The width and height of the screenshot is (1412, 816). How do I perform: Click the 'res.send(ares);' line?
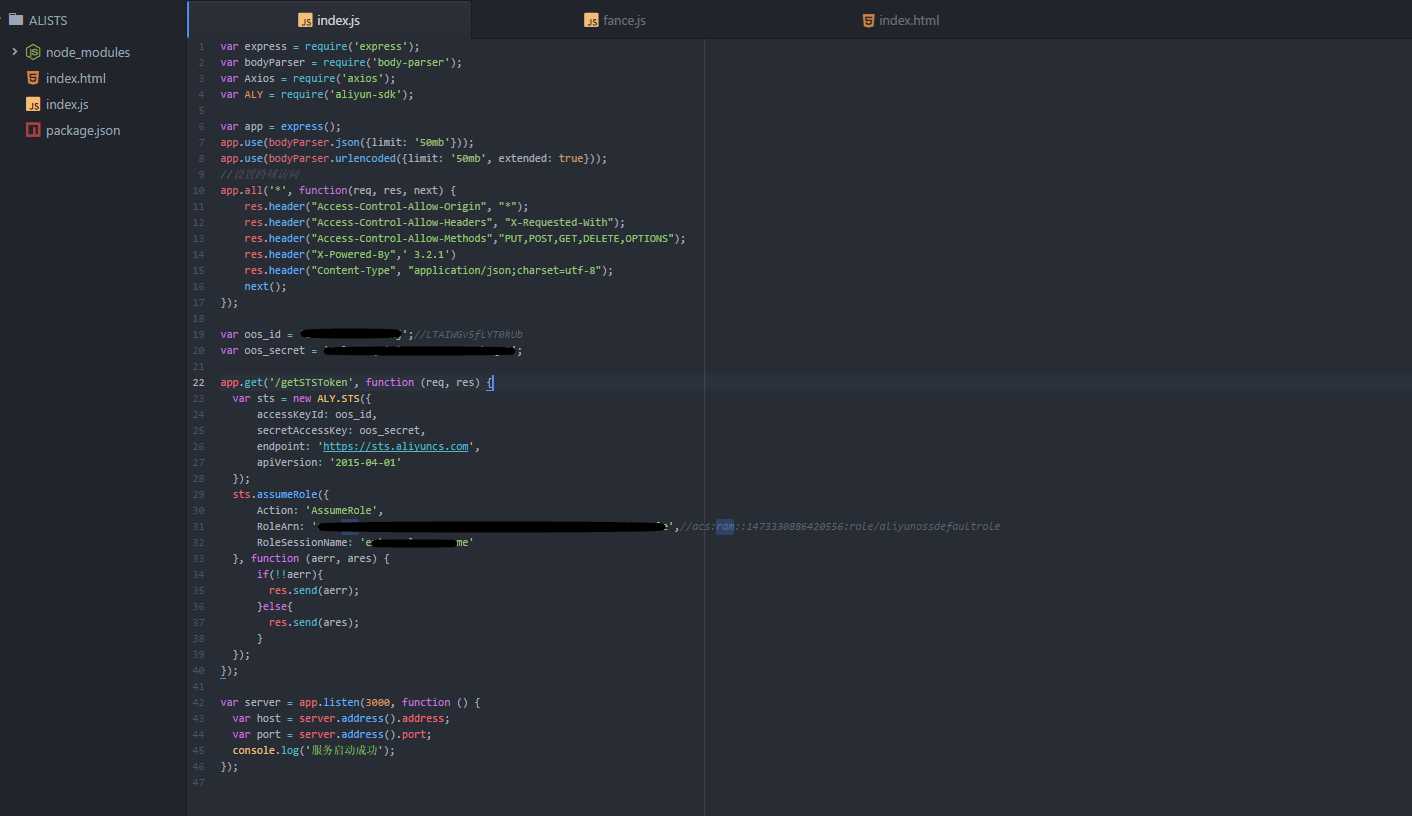(313, 622)
